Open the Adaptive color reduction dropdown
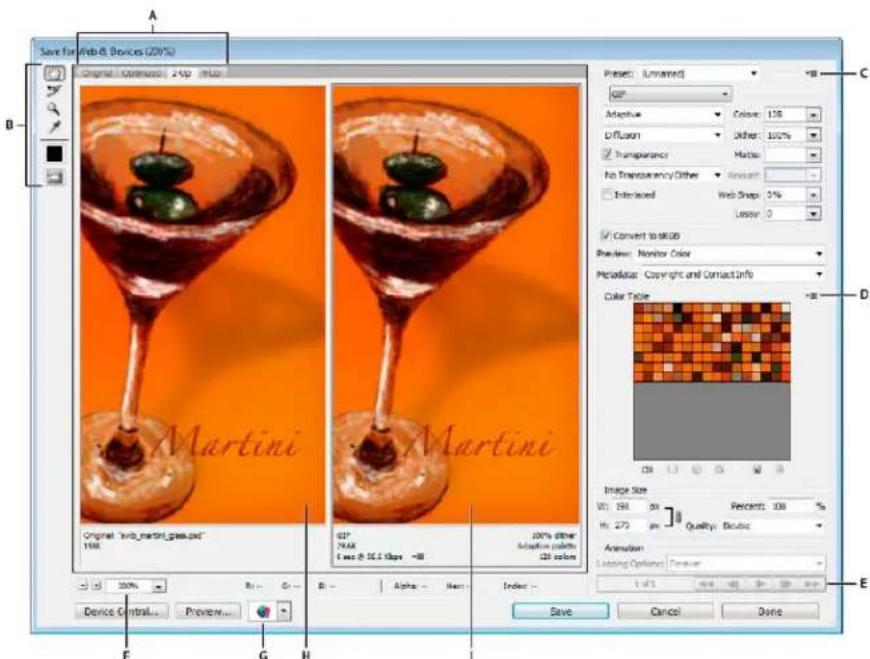Screen dimensions: 870x659 point(663,114)
